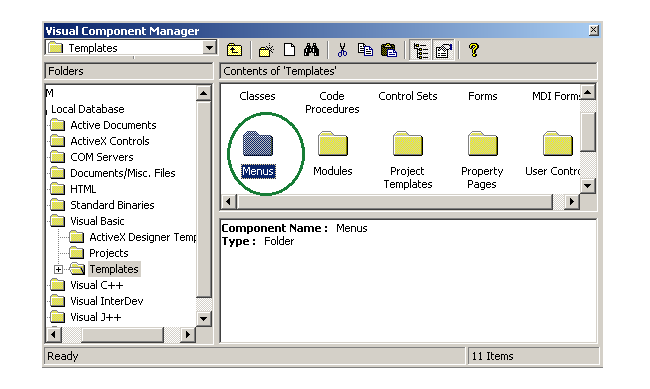Click the contents horizontal scroll thumb
The width and height of the screenshot is (650, 389).
pyautogui.click(x=395, y=202)
